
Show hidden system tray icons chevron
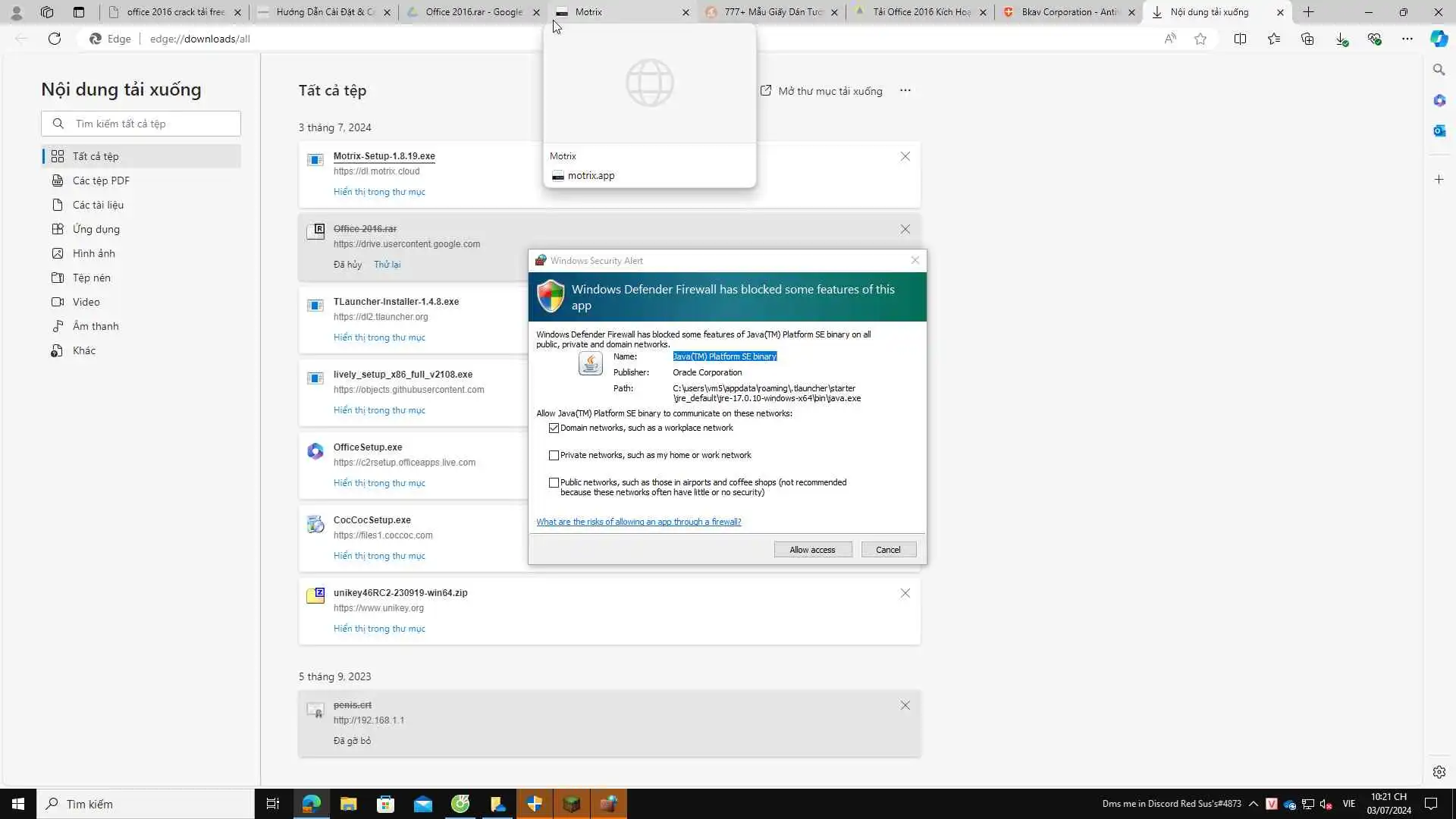(1253, 804)
